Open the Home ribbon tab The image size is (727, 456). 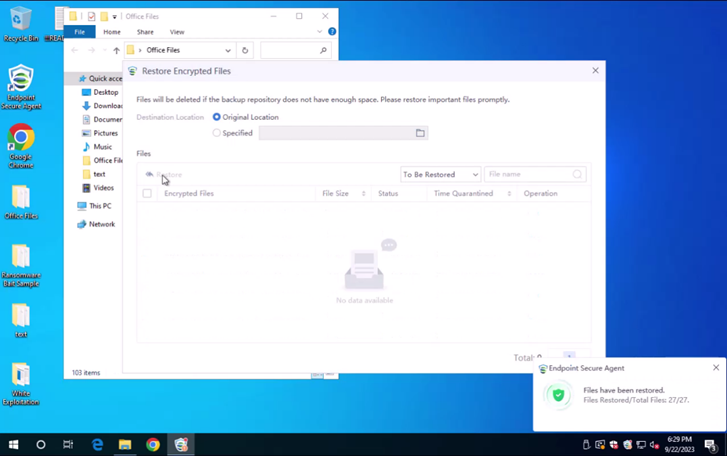(x=112, y=32)
